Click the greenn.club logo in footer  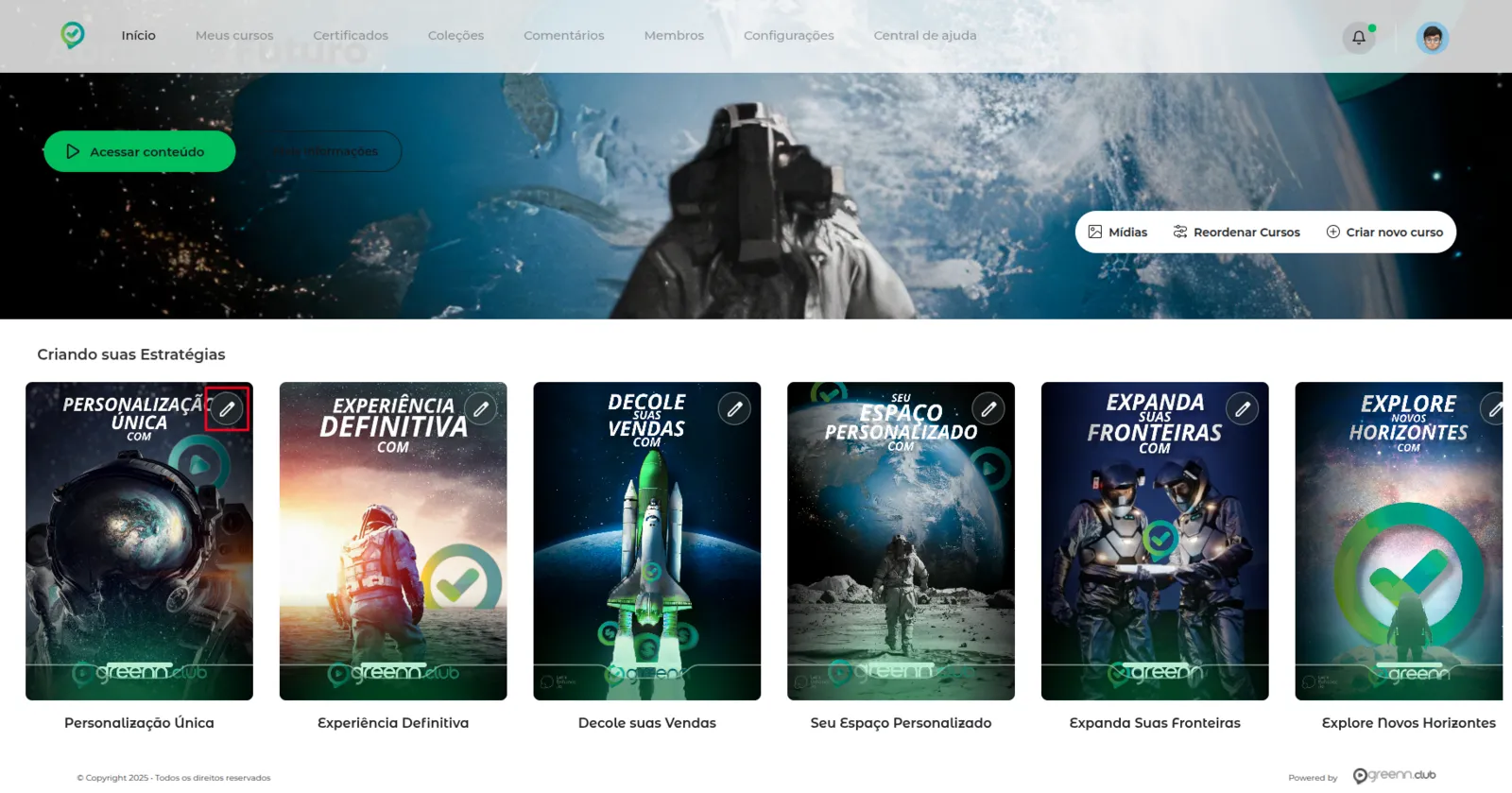point(1395,776)
